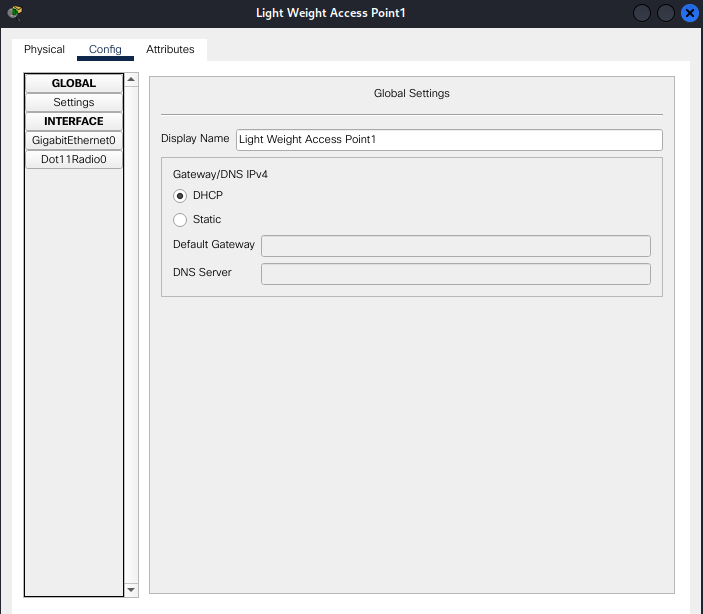Click the sidebar scroll up arrow

[x=132, y=80]
